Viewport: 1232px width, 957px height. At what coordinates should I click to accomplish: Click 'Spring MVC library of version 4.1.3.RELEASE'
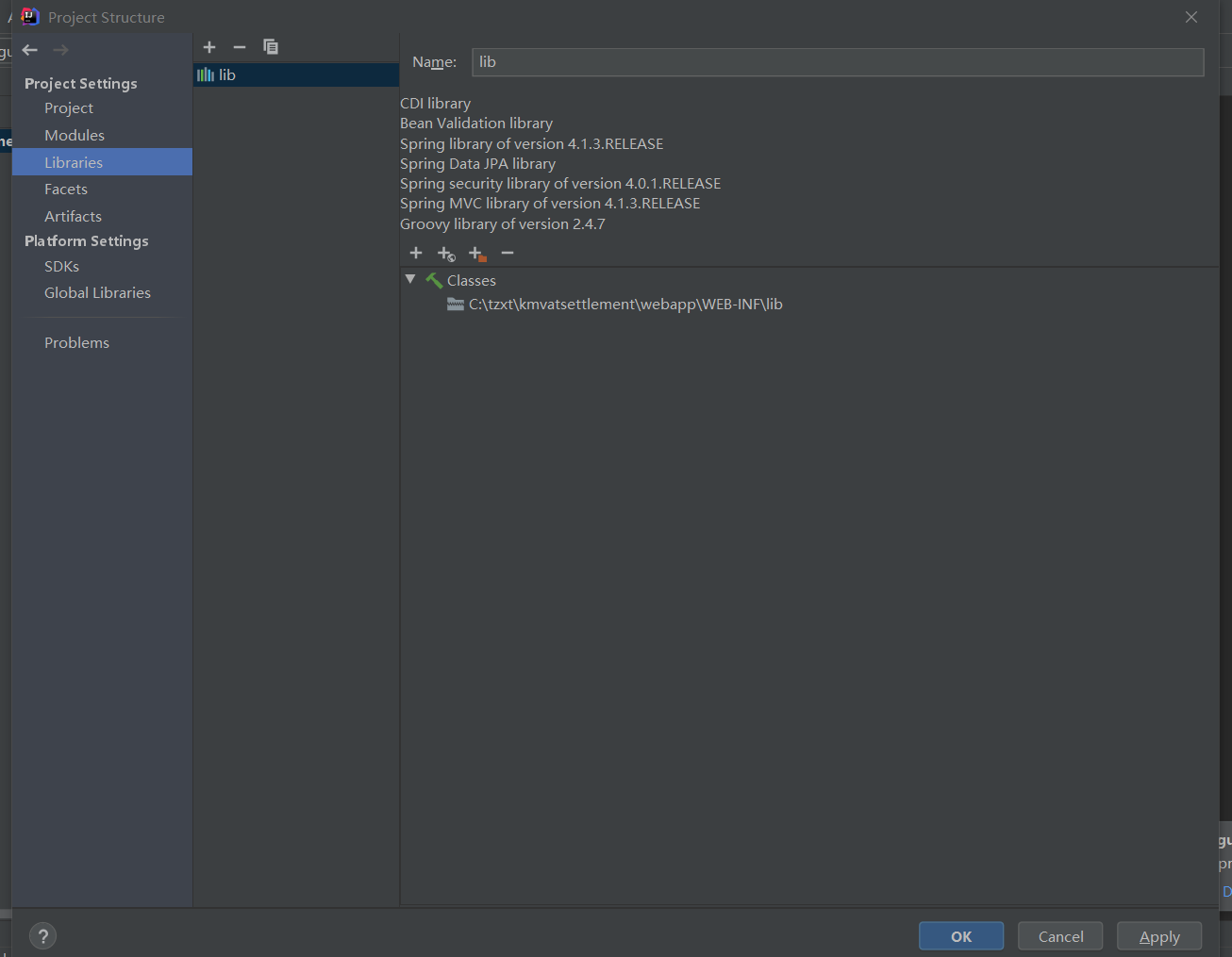tap(550, 204)
